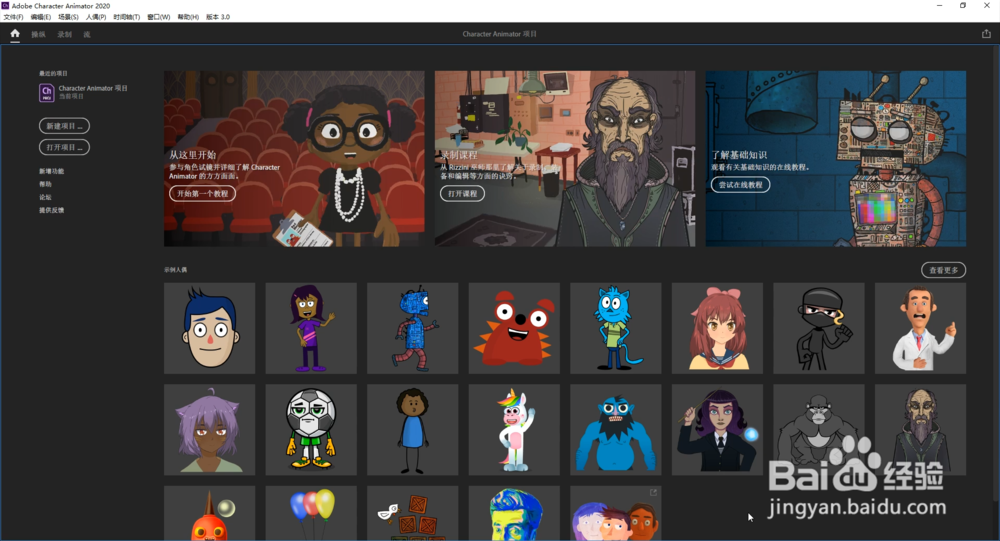This screenshot has width=1000, height=541.
Task: Select the three-person family puppet
Action: pyautogui.click(x=615, y=514)
